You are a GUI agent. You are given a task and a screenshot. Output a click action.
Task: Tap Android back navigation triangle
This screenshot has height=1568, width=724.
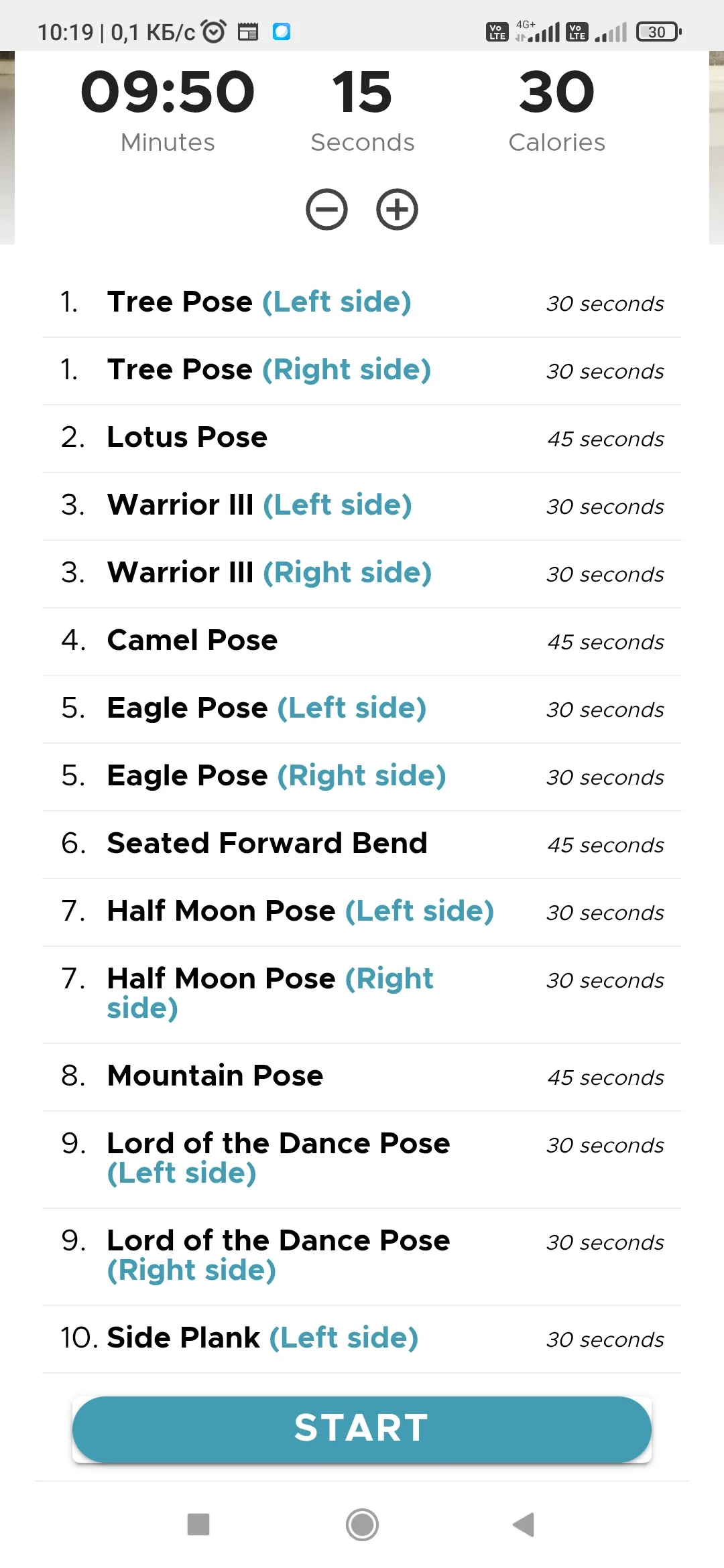(x=524, y=1524)
